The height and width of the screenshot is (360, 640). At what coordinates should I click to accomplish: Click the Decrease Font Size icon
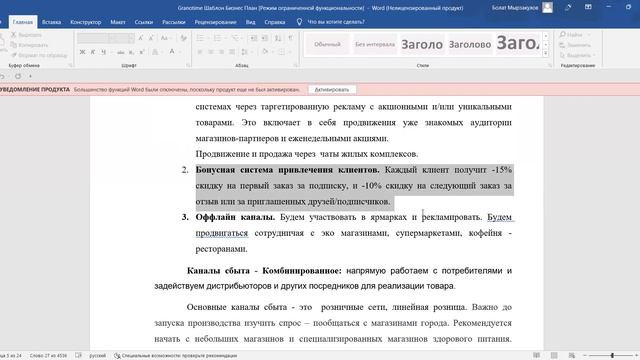point(151,38)
